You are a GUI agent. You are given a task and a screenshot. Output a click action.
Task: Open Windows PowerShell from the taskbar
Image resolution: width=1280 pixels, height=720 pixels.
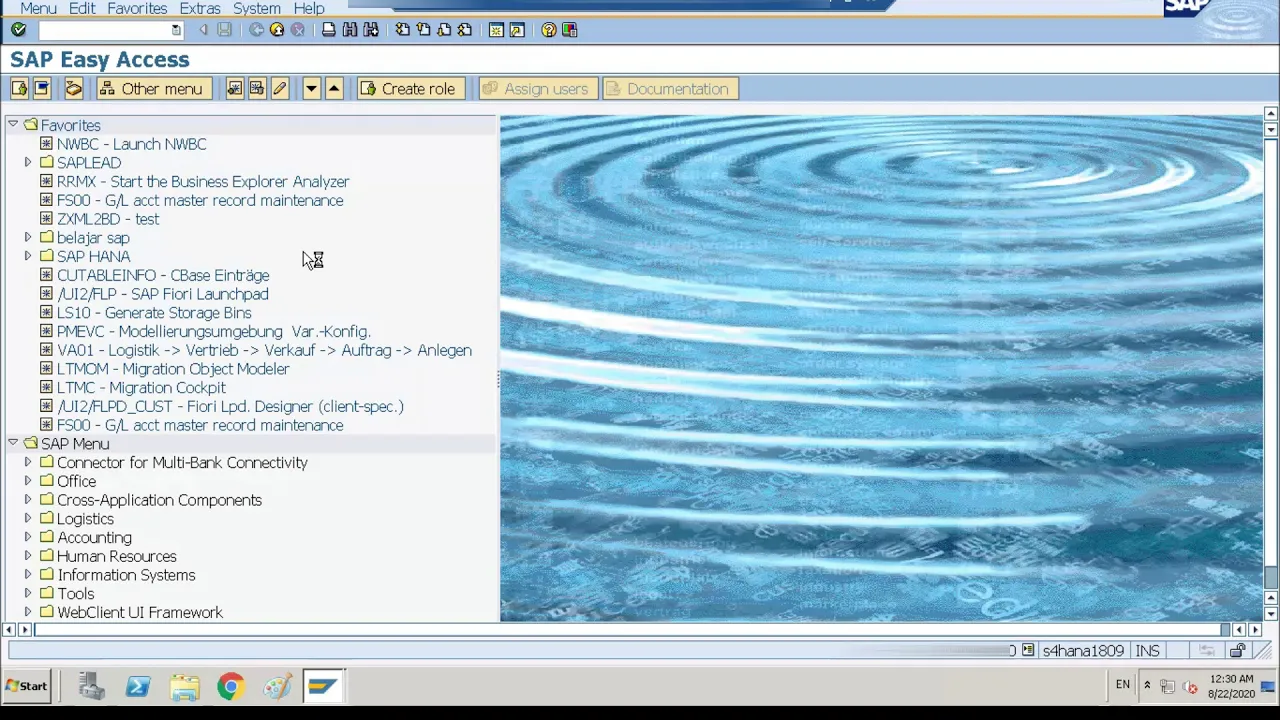pyautogui.click(x=138, y=686)
